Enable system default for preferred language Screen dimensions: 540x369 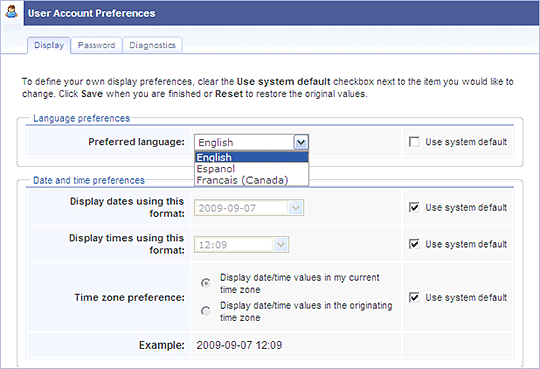click(414, 142)
